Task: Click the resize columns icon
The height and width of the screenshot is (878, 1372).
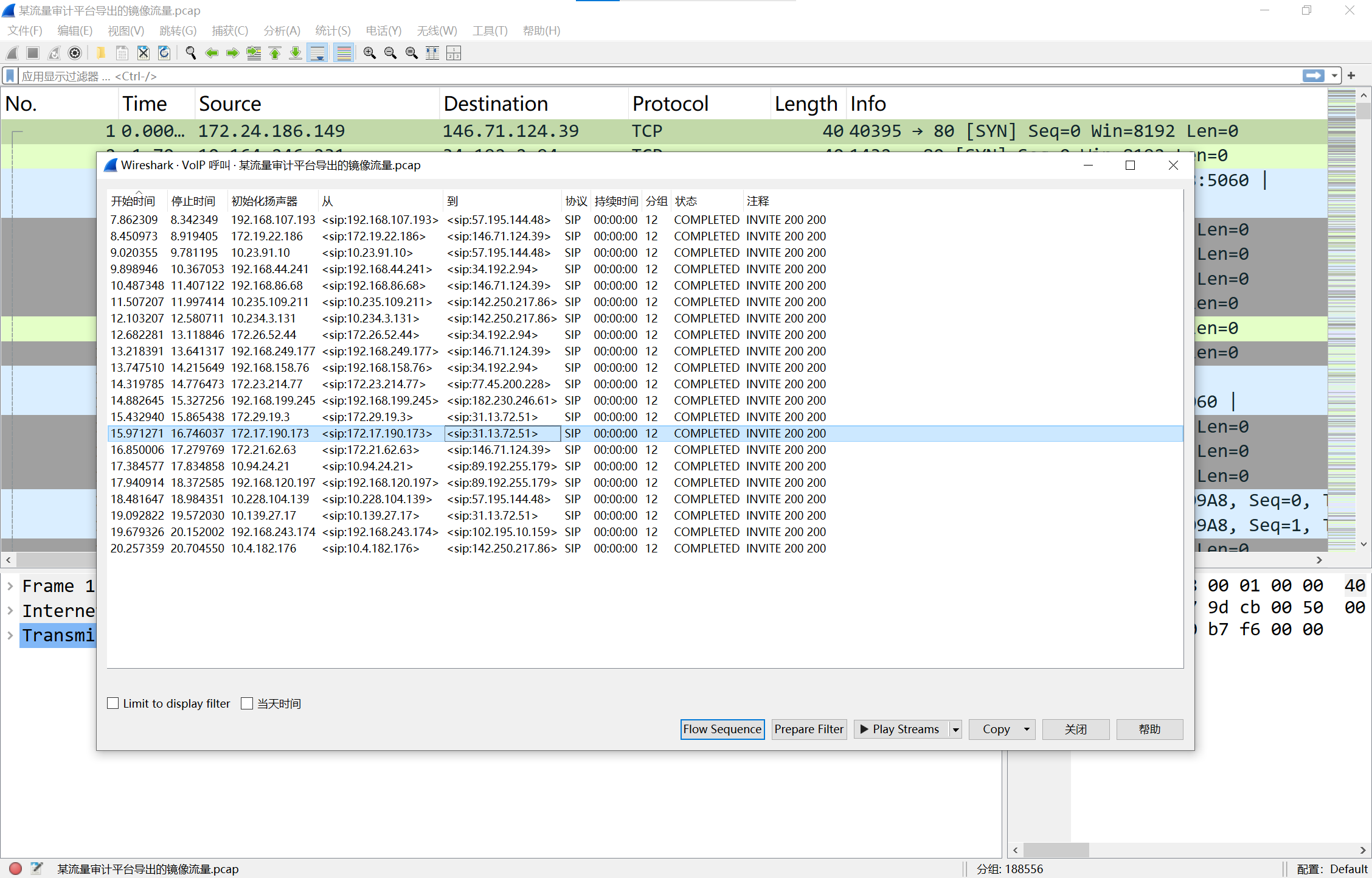Action: coord(432,54)
